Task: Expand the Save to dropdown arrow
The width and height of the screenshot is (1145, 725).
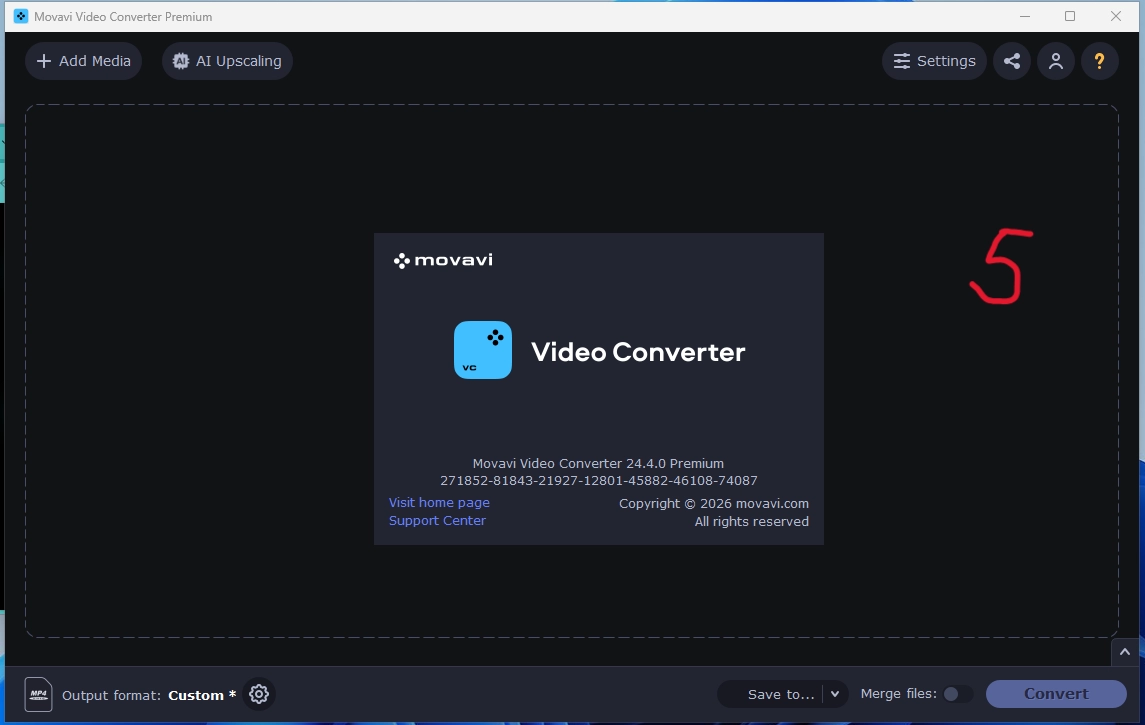Action: 836,694
